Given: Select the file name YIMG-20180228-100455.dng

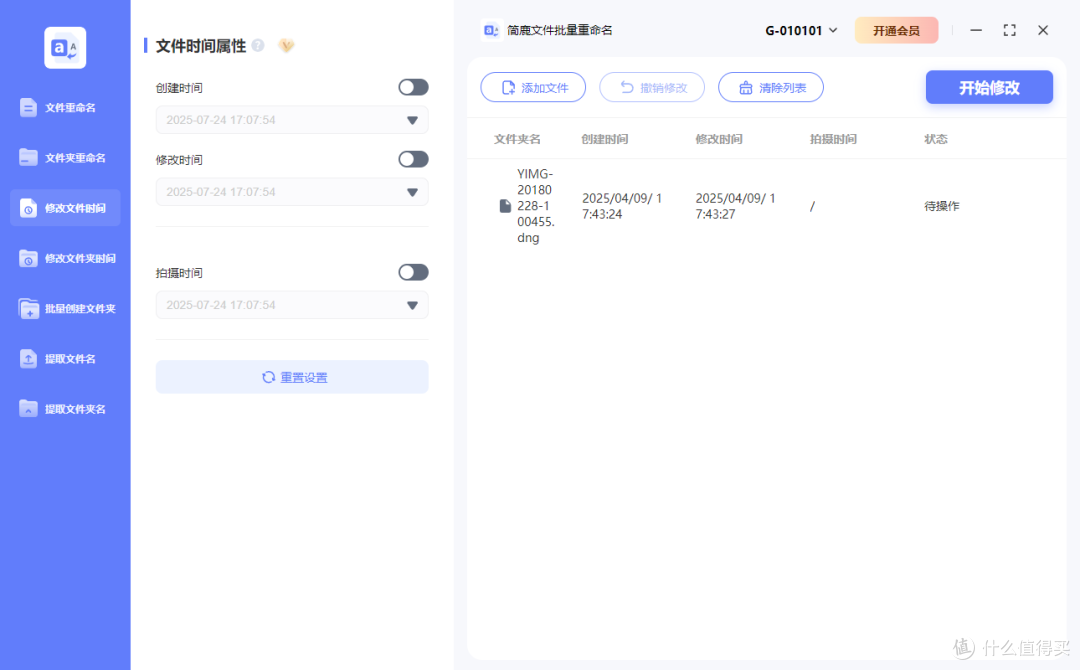Looking at the screenshot, I should click(x=536, y=206).
